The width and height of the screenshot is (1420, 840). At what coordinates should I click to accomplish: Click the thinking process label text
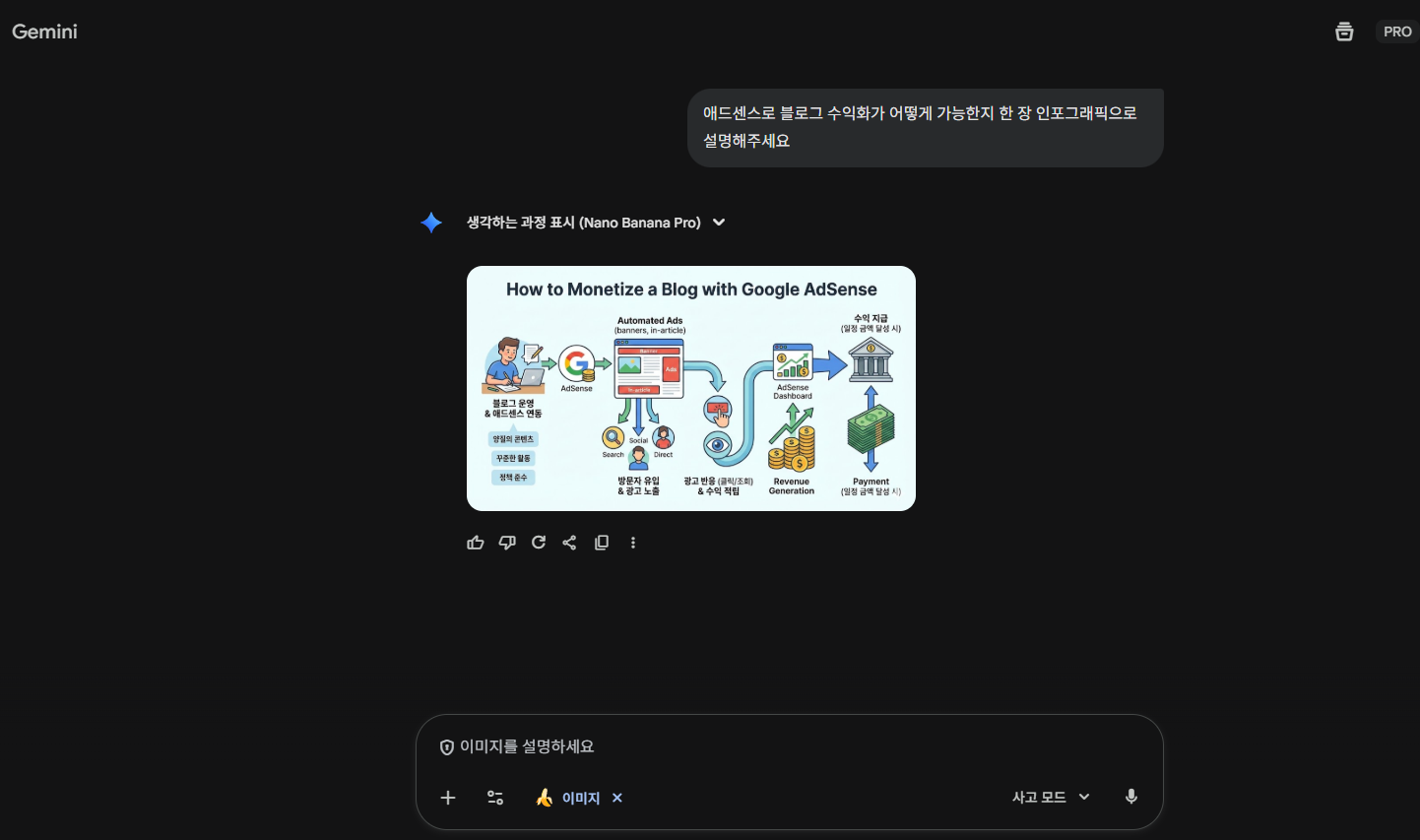click(x=584, y=223)
